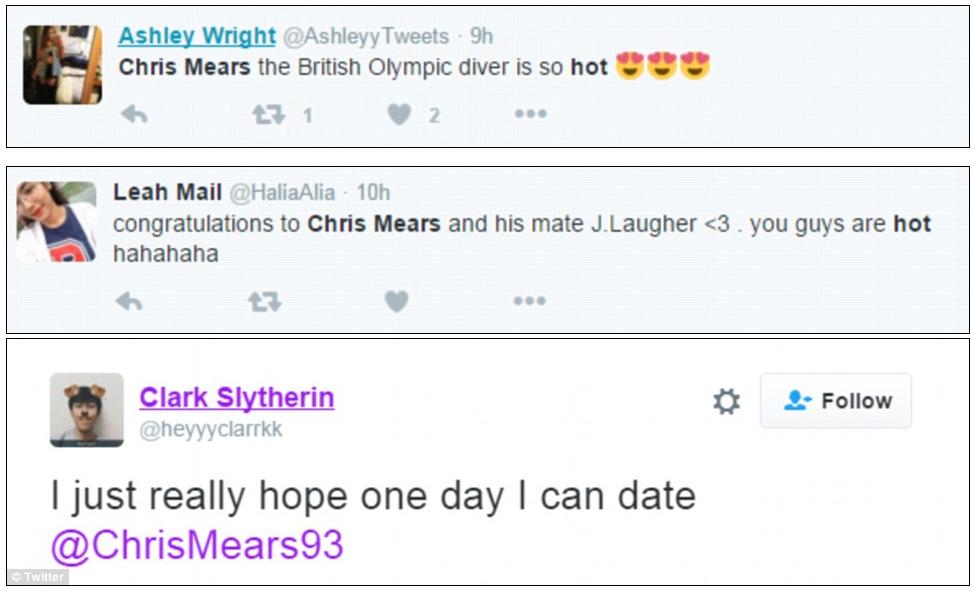Click the @AshleyyTweets handle
The image size is (974, 591).
(366, 37)
